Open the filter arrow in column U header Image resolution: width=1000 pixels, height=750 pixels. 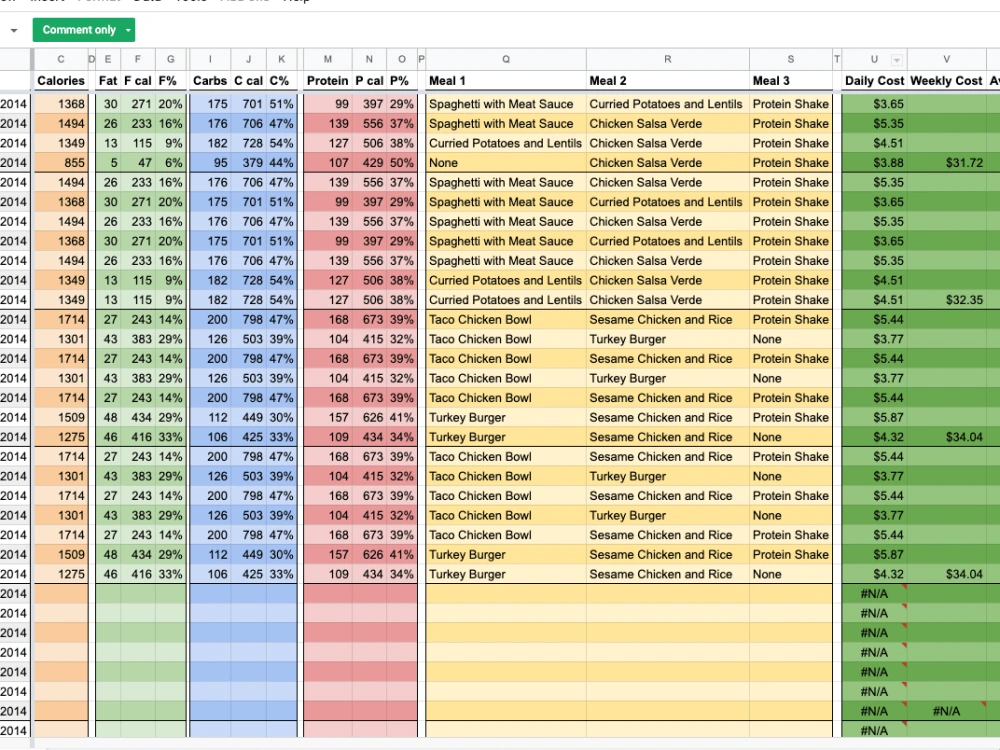(x=896, y=60)
